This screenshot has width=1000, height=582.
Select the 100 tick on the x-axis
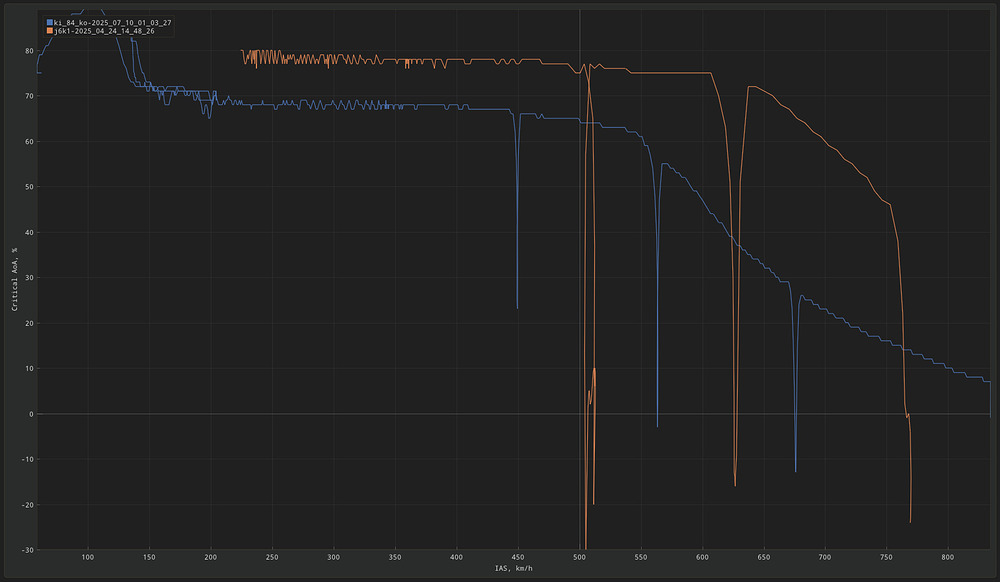[88, 556]
